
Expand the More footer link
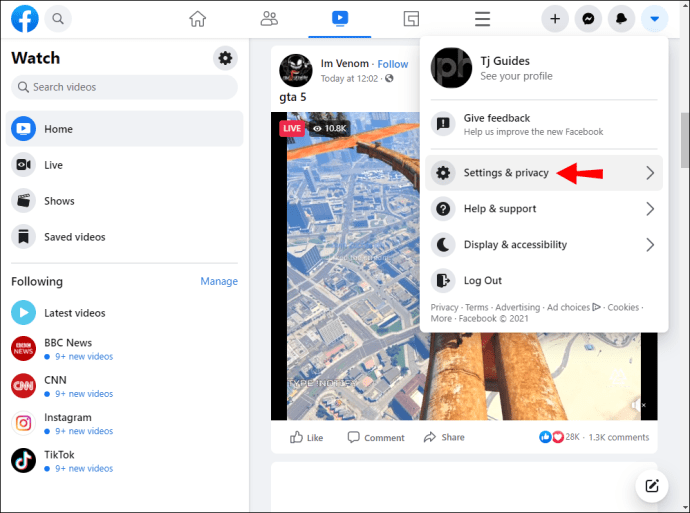point(441,319)
